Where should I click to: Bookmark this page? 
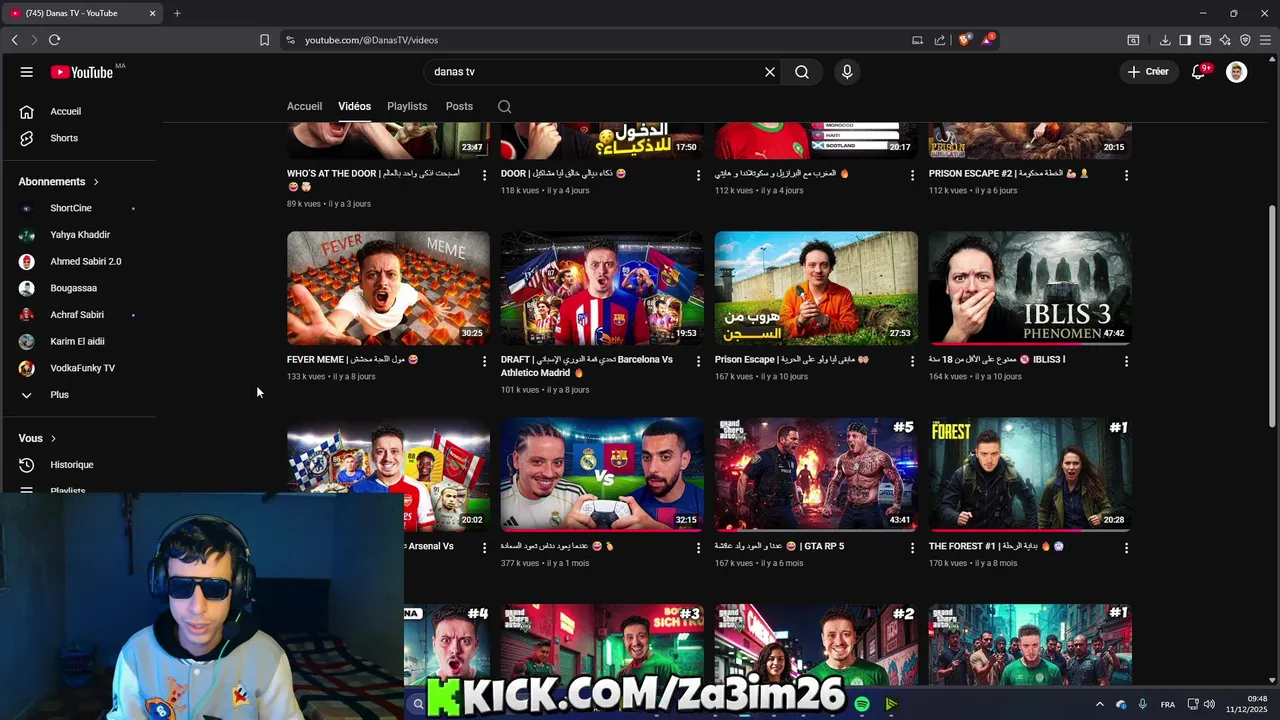[x=264, y=40]
